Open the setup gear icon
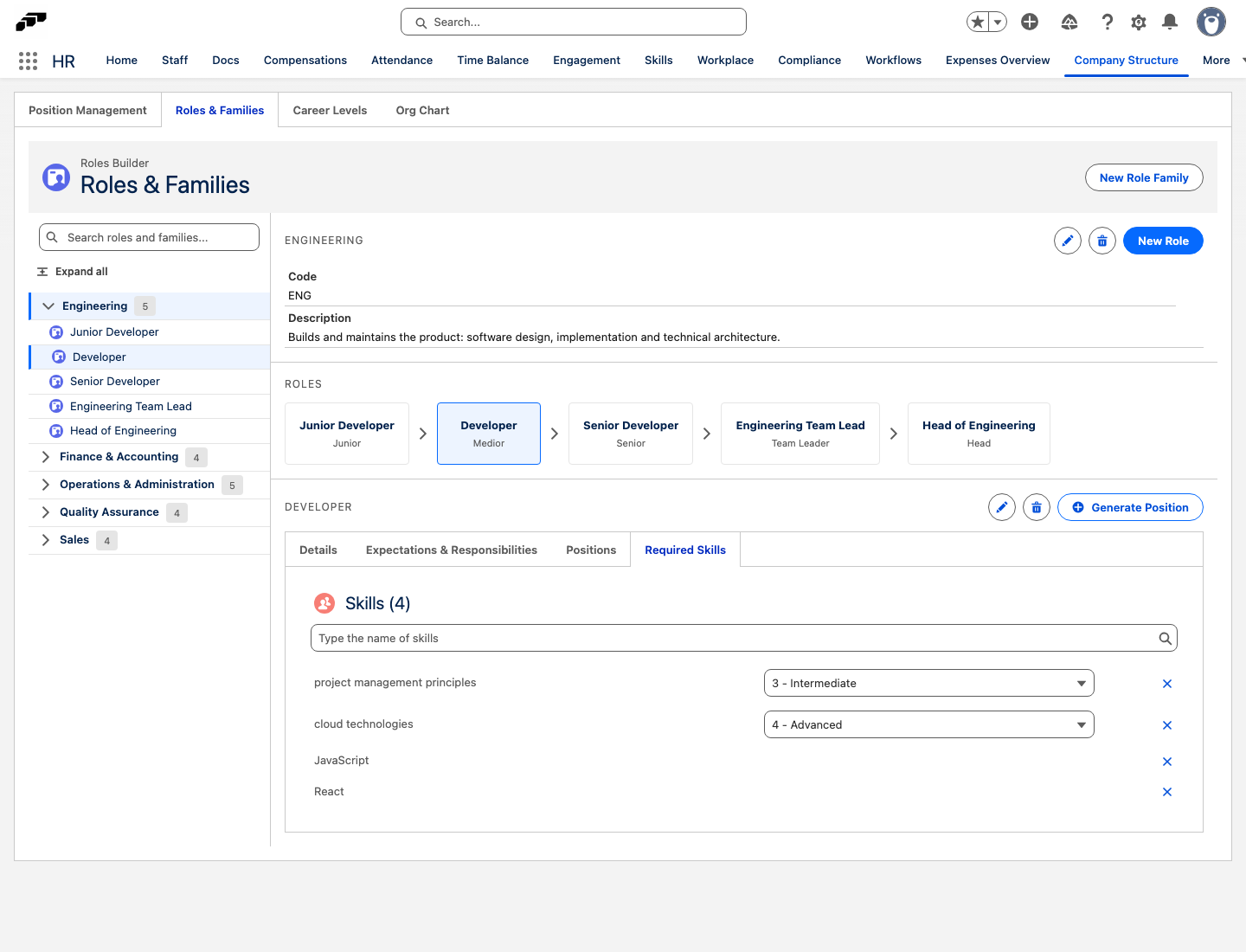The height and width of the screenshot is (952, 1246). (1139, 22)
